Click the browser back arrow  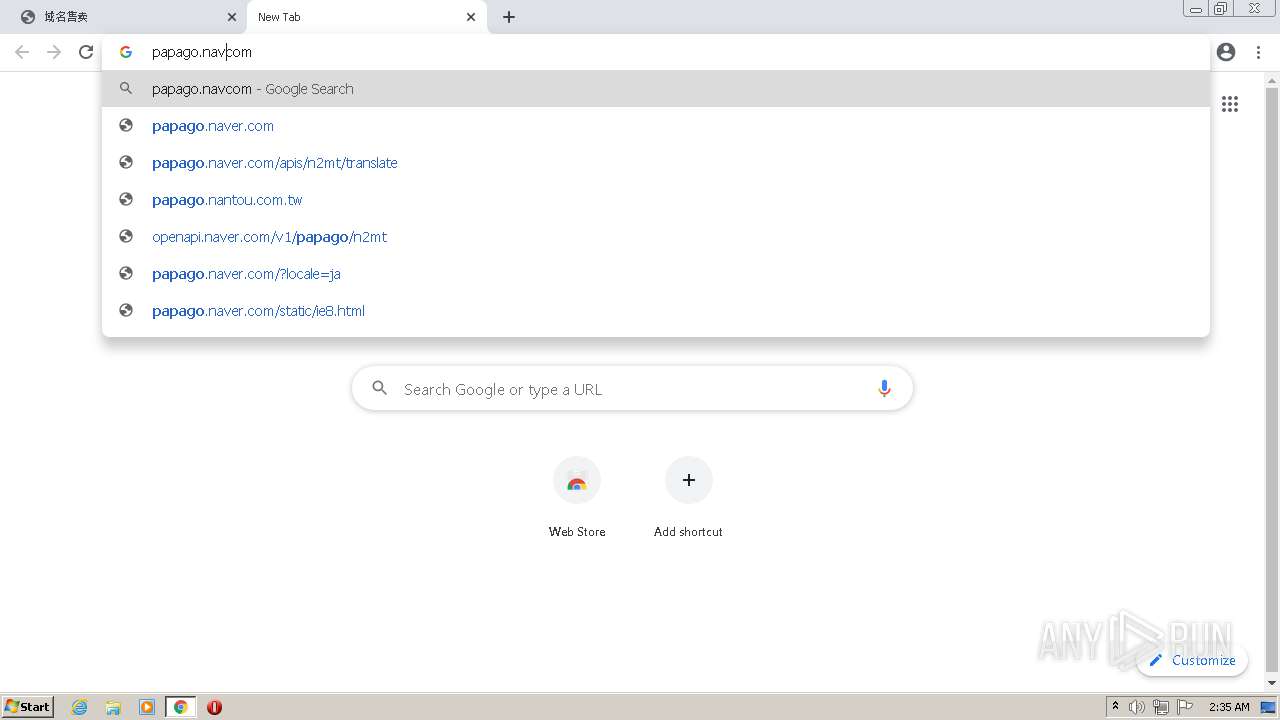22,52
